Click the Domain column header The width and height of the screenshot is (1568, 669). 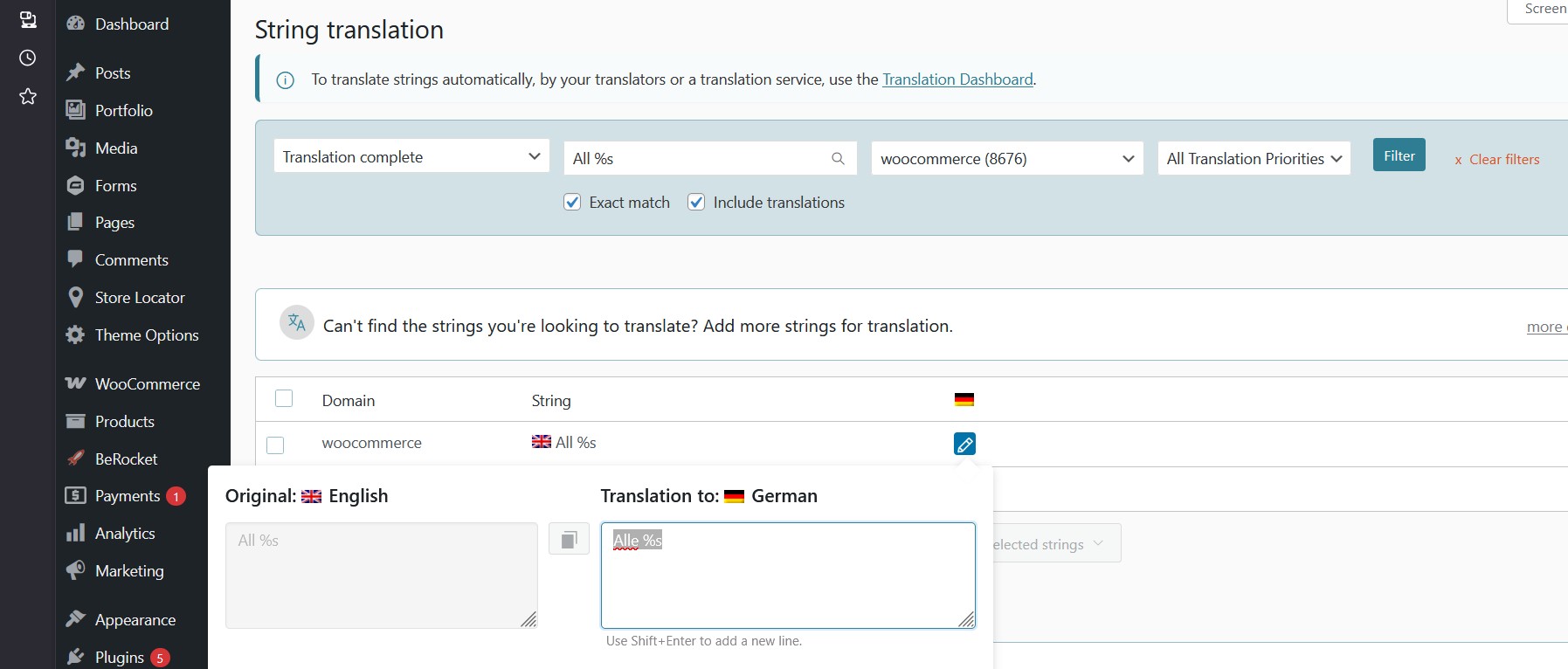click(349, 401)
